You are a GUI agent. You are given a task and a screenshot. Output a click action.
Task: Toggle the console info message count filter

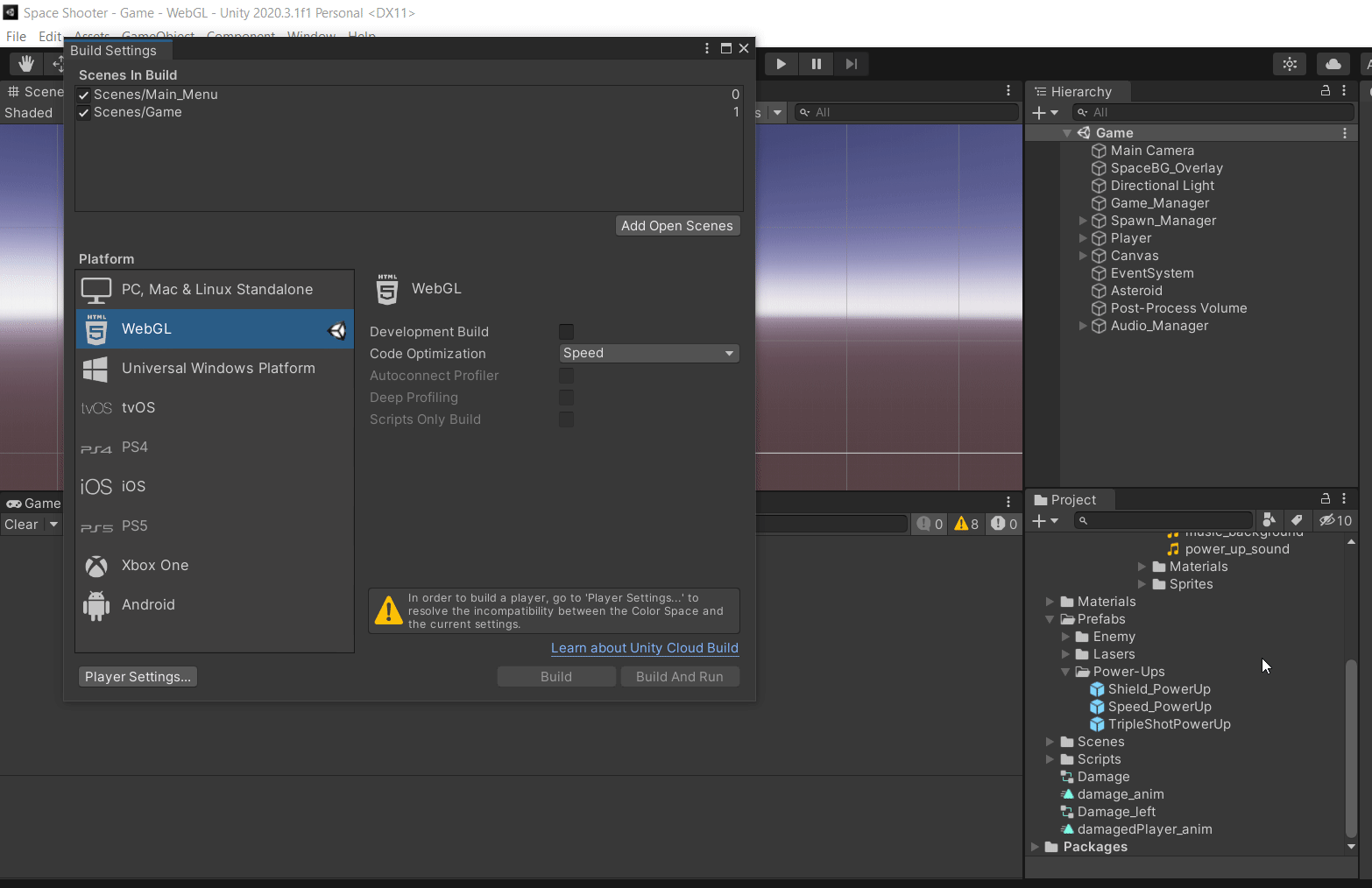[930, 524]
